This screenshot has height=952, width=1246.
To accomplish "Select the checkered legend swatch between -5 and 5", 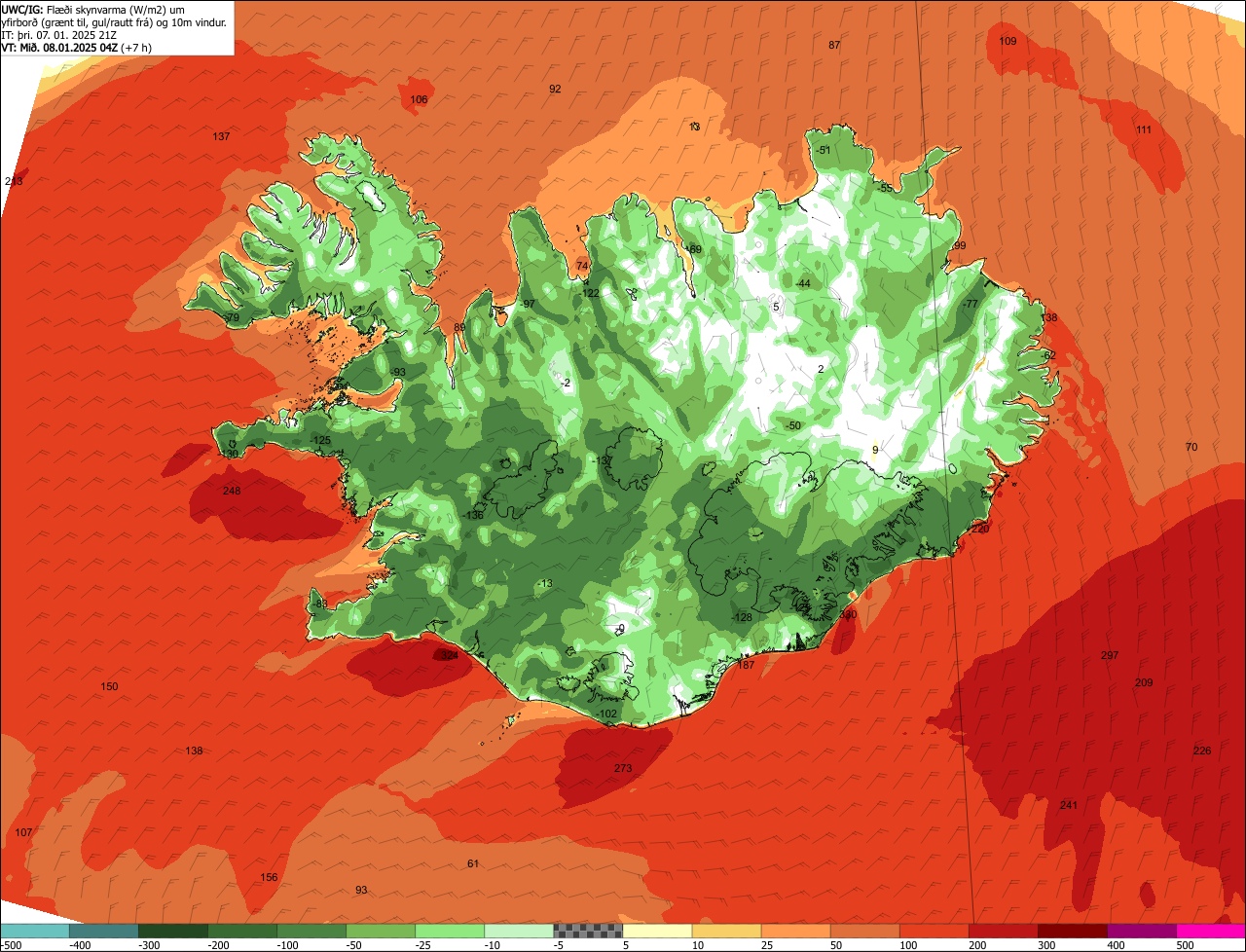I will (x=588, y=931).
